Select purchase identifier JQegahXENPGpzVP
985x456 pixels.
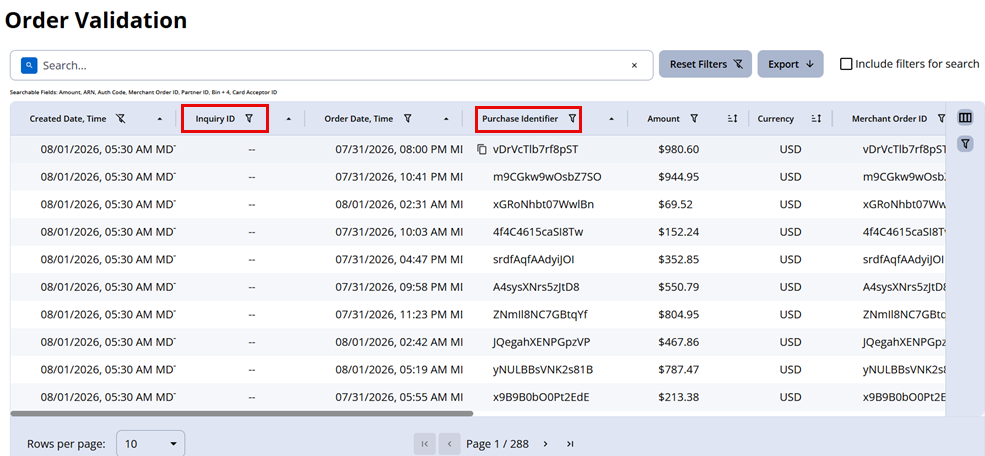click(x=542, y=343)
